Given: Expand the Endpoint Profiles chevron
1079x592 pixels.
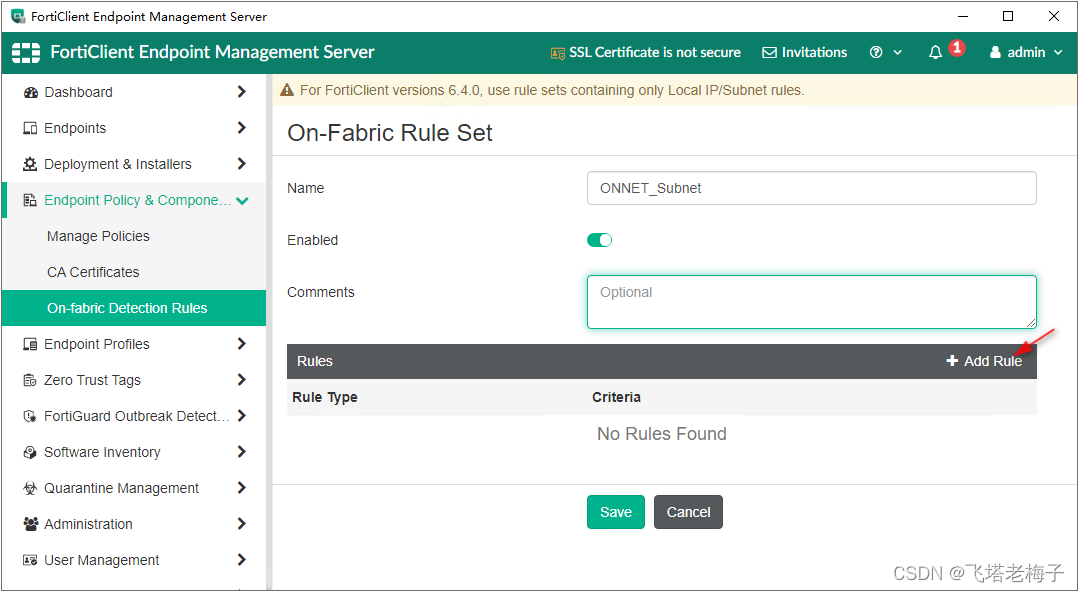Looking at the screenshot, I should coord(242,343).
